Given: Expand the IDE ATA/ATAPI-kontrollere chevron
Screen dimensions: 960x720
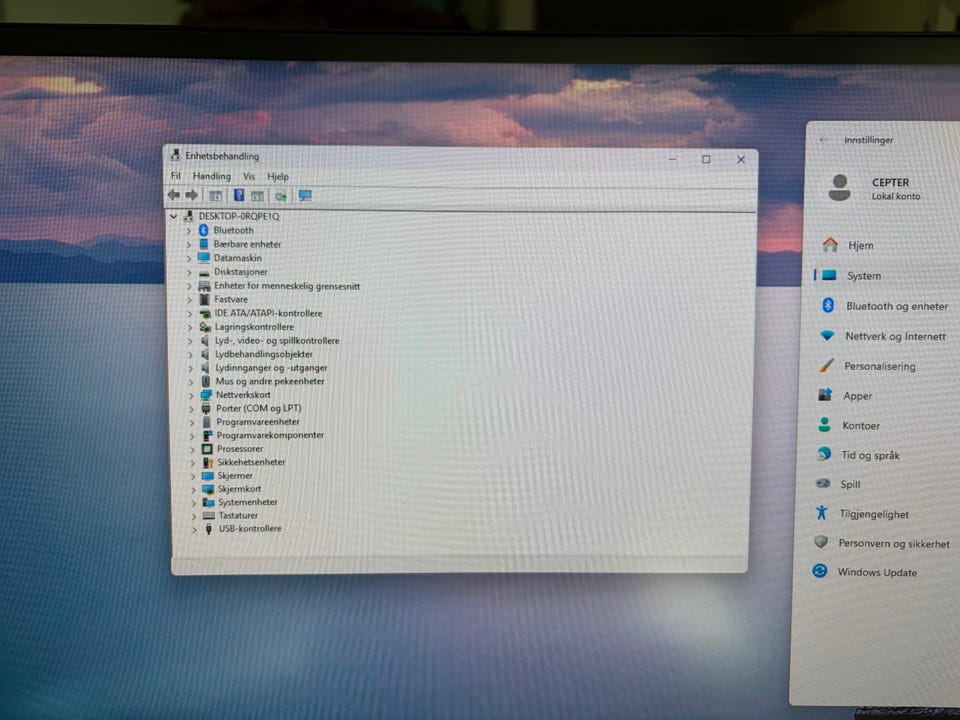Looking at the screenshot, I should tap(190, 313).
